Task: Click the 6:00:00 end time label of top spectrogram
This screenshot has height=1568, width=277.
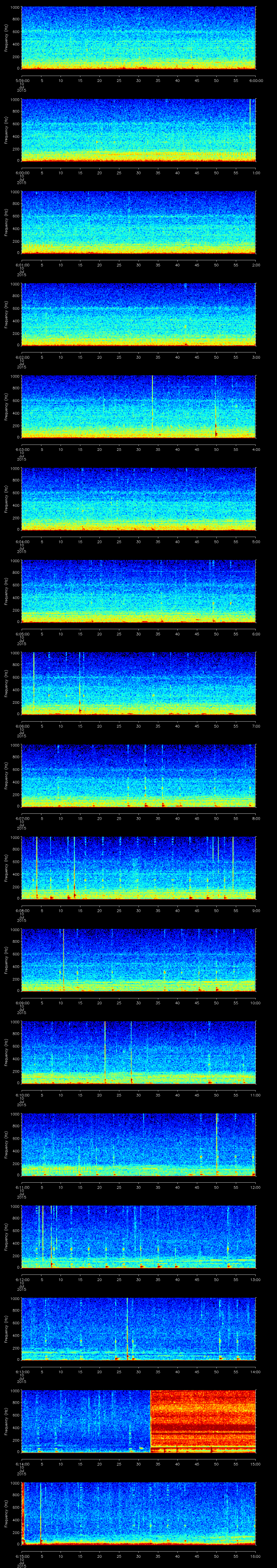Action: click(x=256, y=80)
